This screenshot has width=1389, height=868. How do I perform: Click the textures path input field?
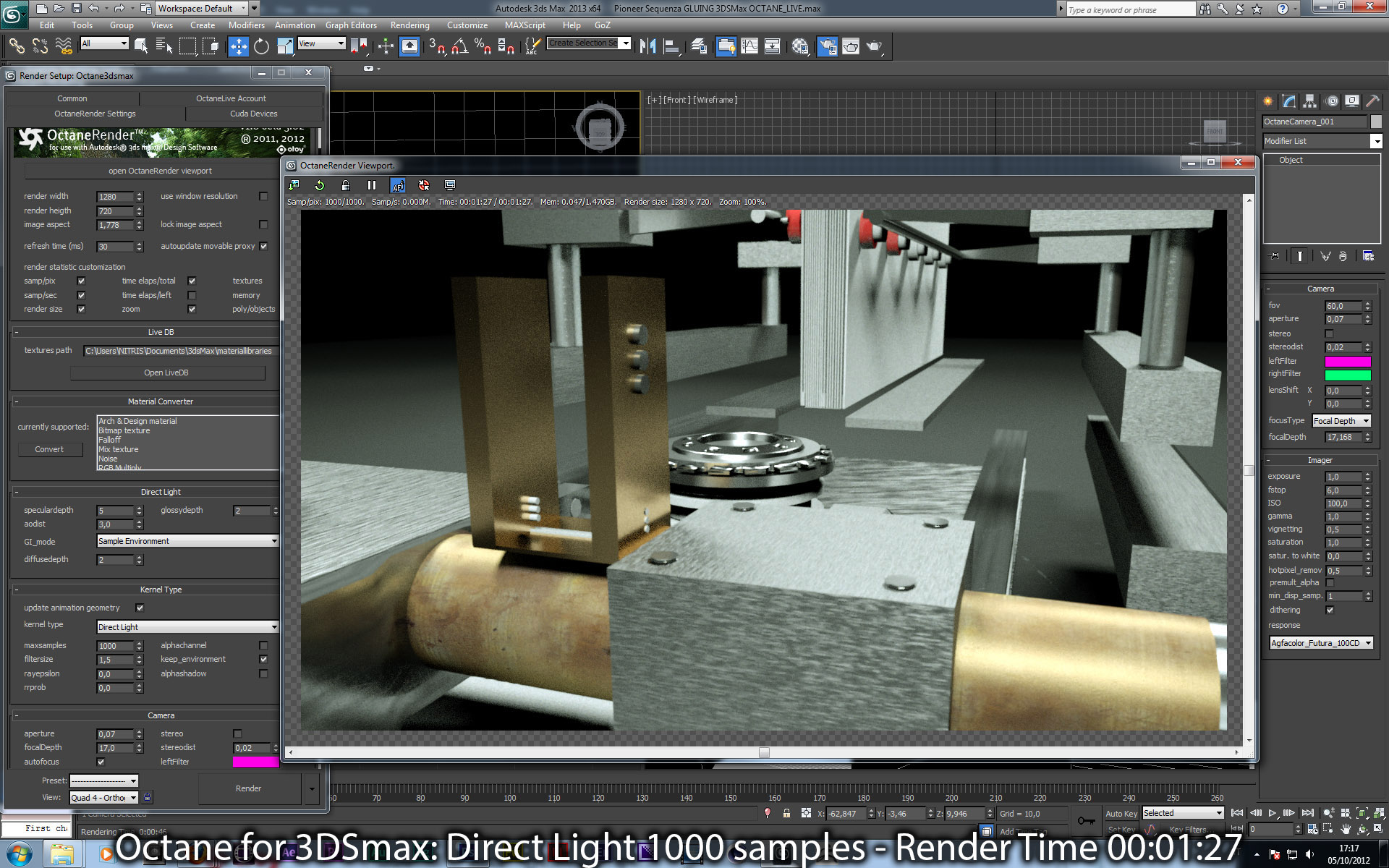click(179, 351)
